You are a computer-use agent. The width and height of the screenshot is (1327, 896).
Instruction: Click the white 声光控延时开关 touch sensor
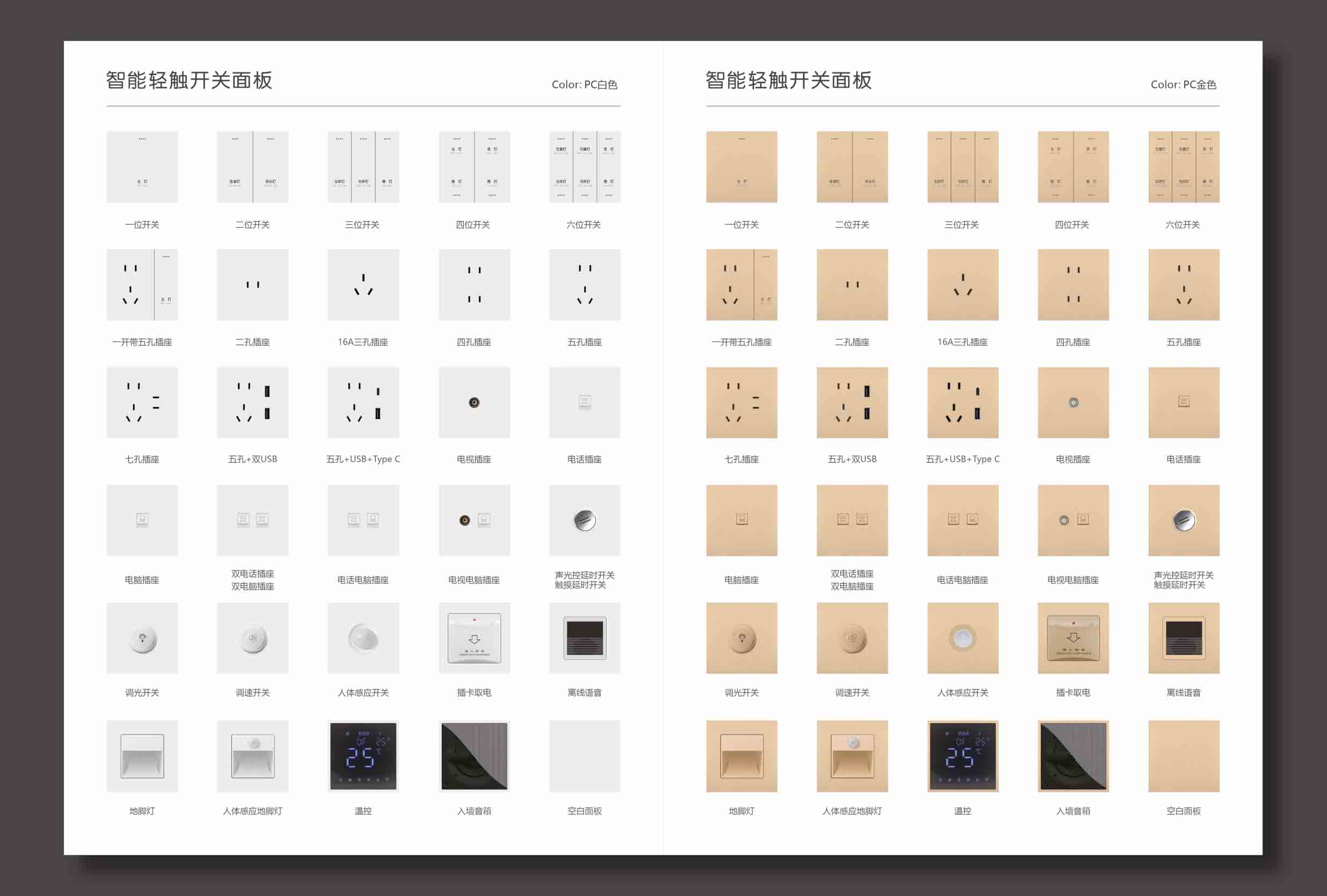tap(584, 520)
